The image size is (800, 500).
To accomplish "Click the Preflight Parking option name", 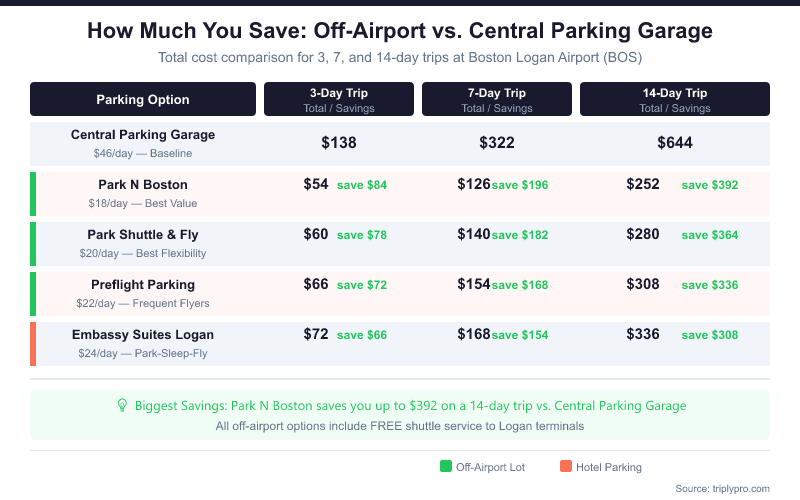I will tap(143, 285).
